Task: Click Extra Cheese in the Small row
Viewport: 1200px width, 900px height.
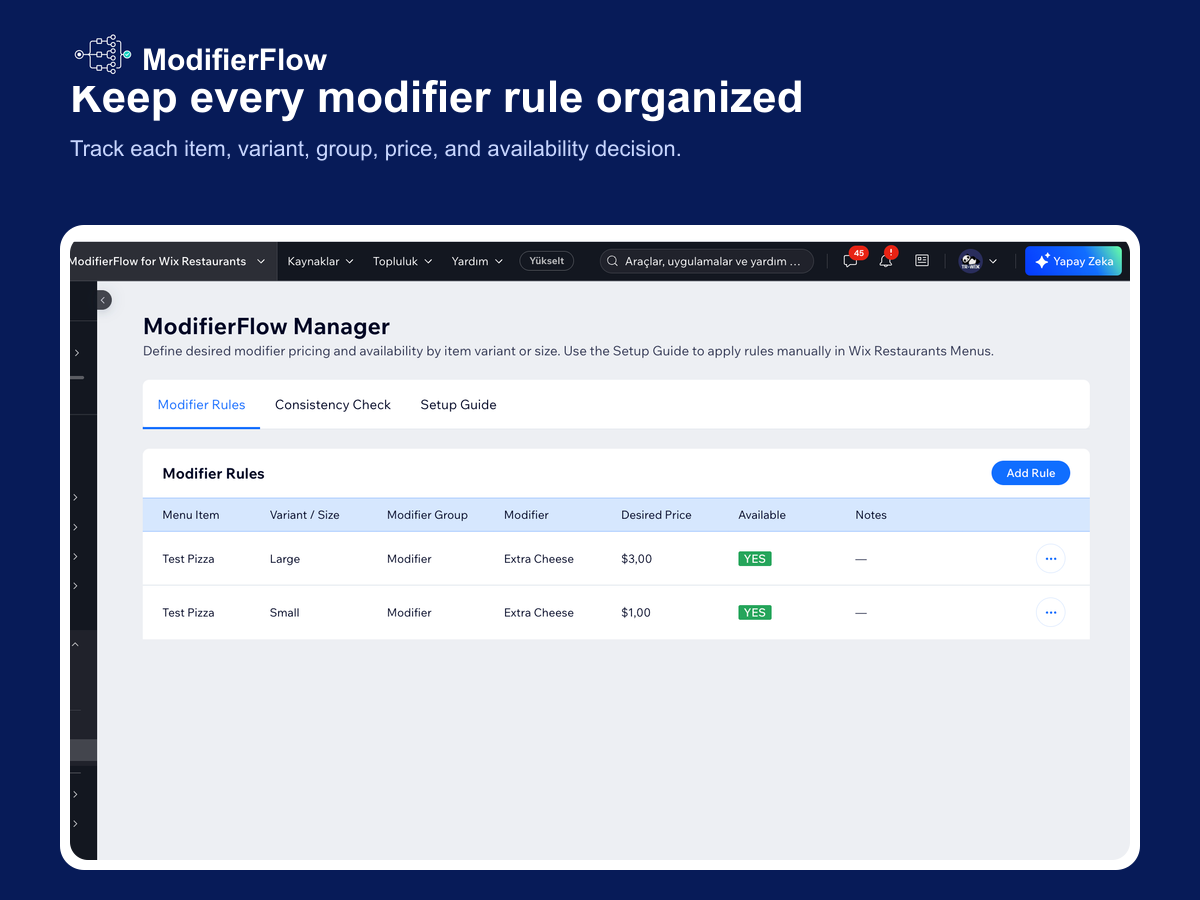Action: [539, 612]
